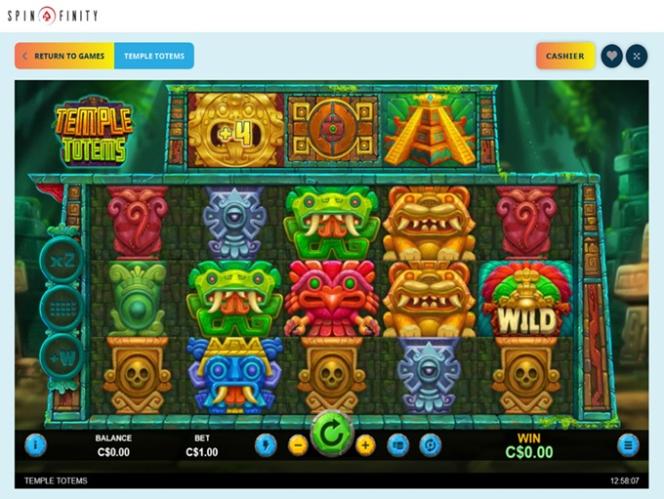The width and height of the screenshot is (664, 499).
Task: Toggle the turbo lightning spin button
Action: (266, 445)
